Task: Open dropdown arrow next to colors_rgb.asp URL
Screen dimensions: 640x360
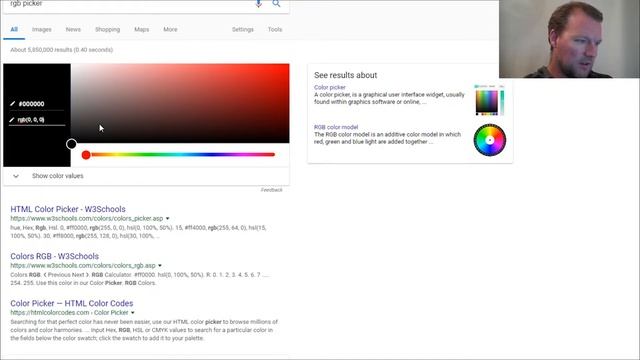Action: tap(160, 266)
